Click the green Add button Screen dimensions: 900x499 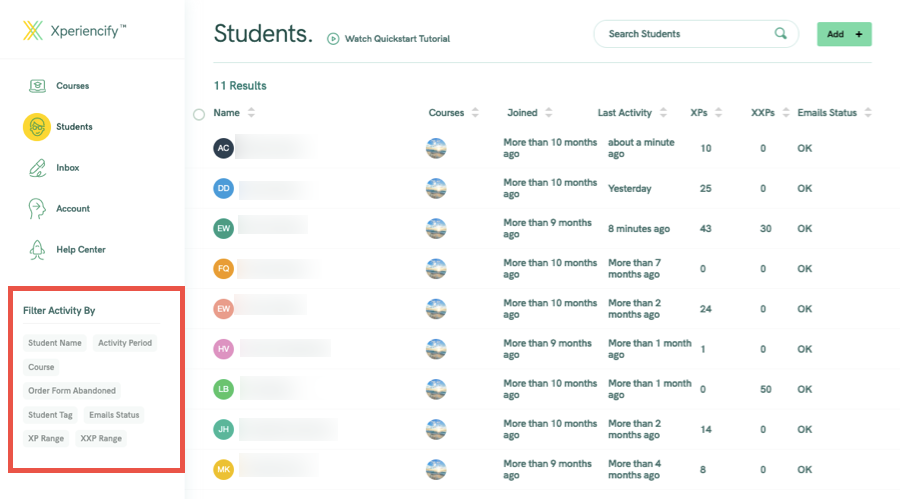click(844, 34)
